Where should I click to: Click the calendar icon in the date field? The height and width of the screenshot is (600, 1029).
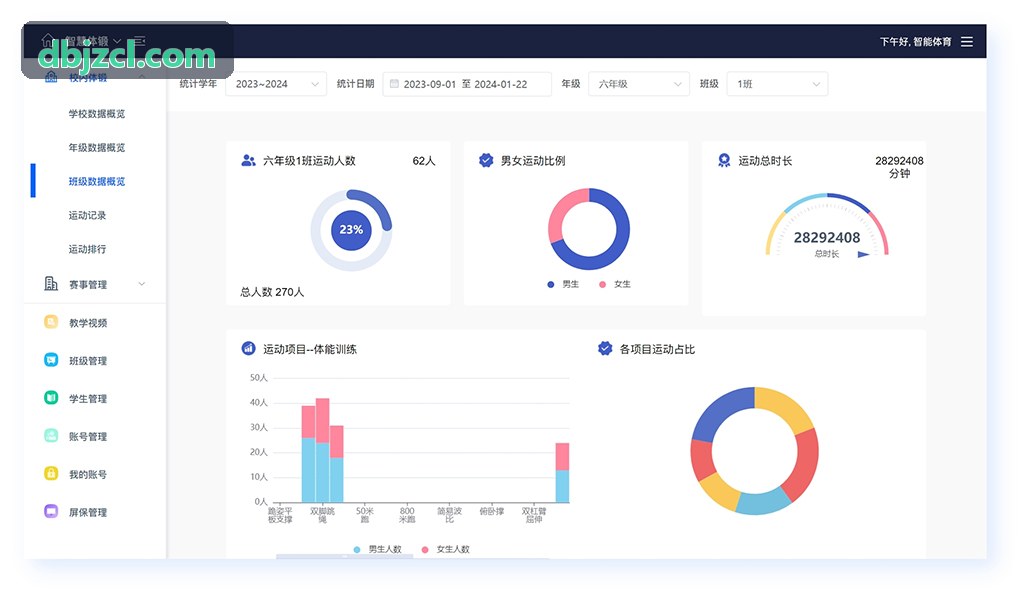(x=394, y=83)
